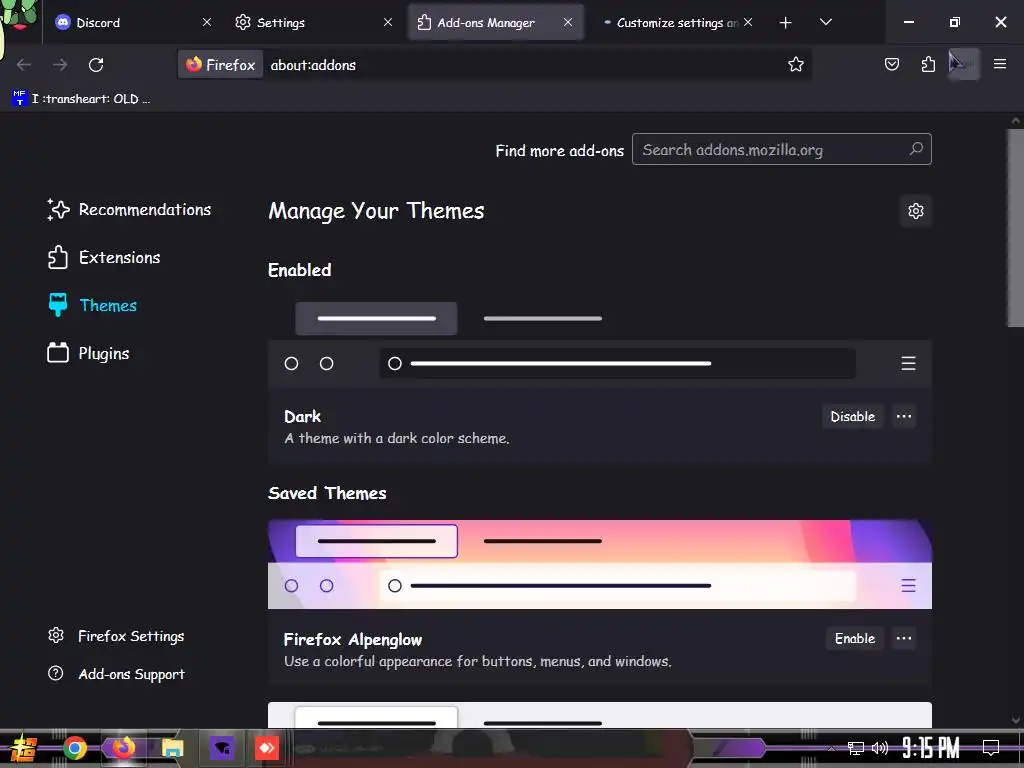Click the Firefox taskbar icon
Viewport: 1024px width, 768px height.
pos(123,748)
